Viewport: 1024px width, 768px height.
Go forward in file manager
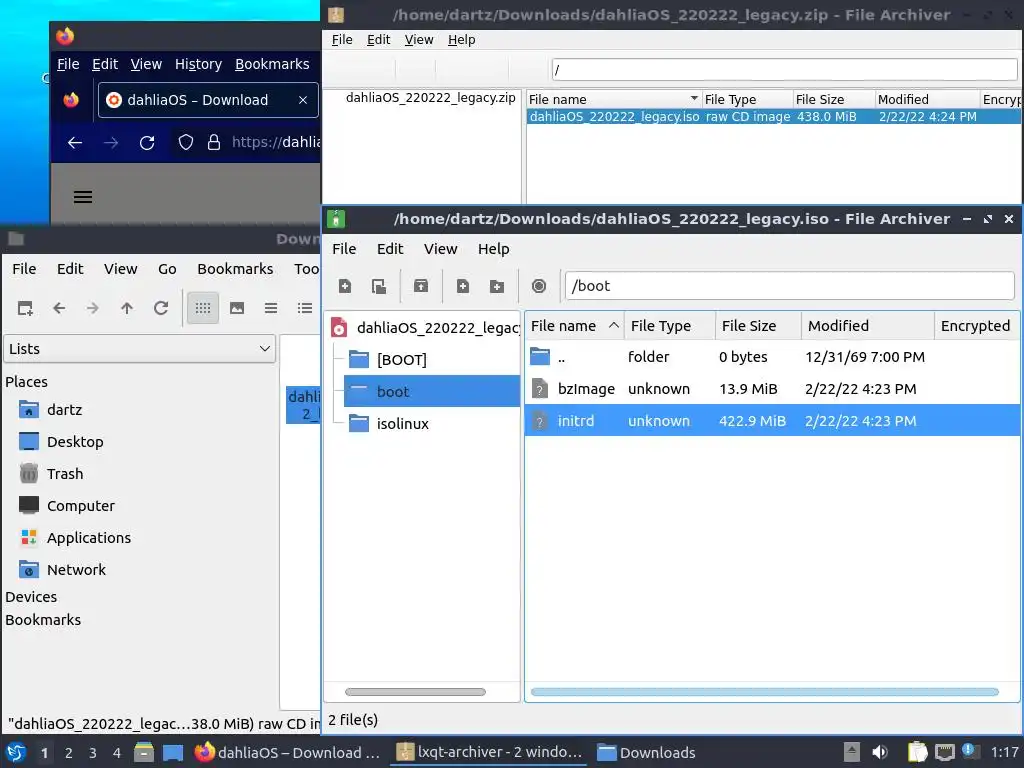[93, 308]
